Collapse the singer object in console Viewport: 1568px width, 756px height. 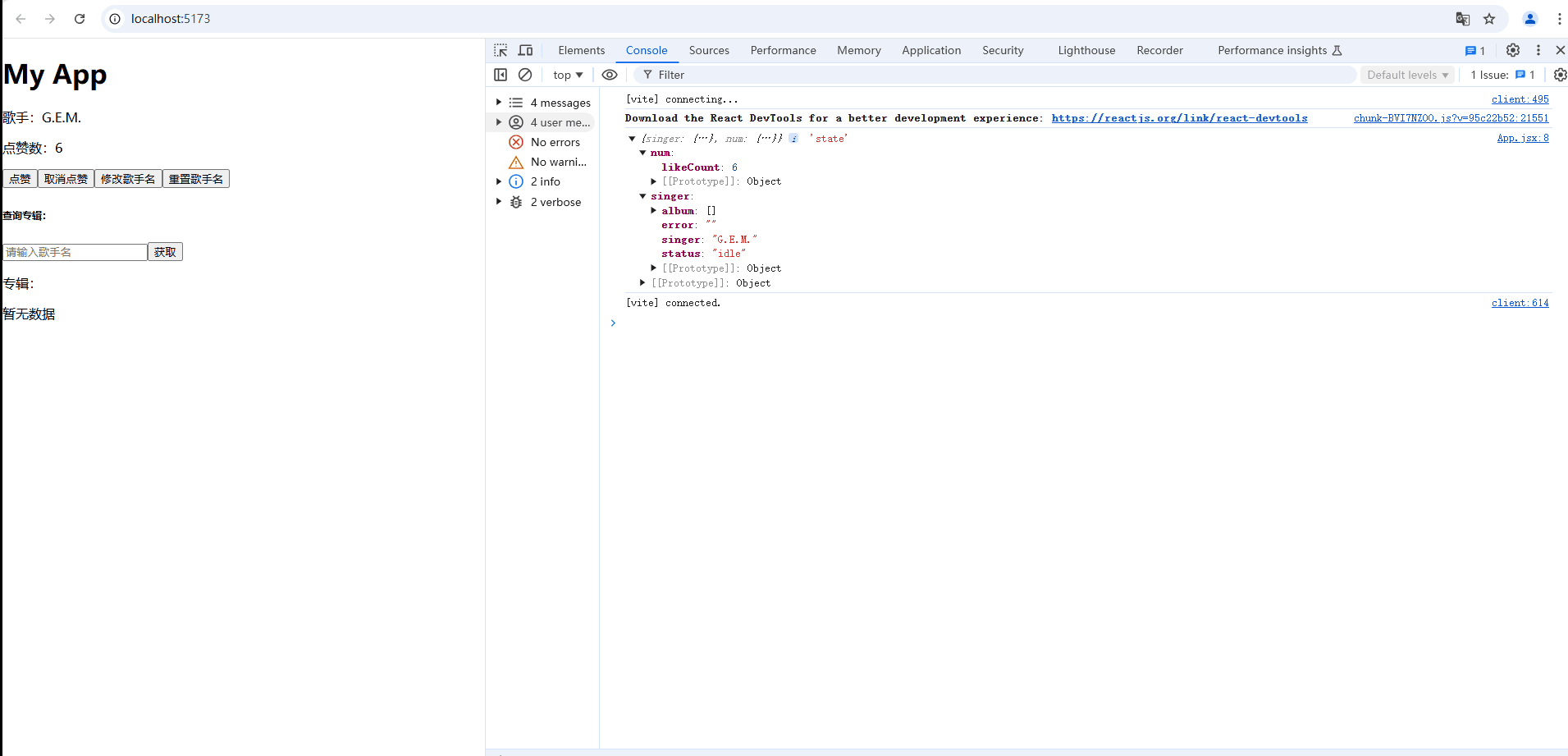(x=643, y=196)
